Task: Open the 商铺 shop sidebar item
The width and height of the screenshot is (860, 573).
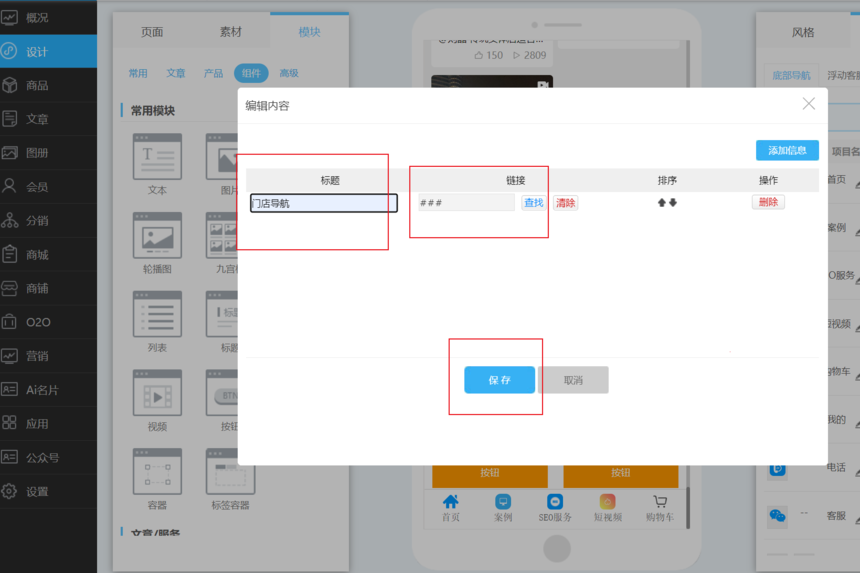Action: 48,288
